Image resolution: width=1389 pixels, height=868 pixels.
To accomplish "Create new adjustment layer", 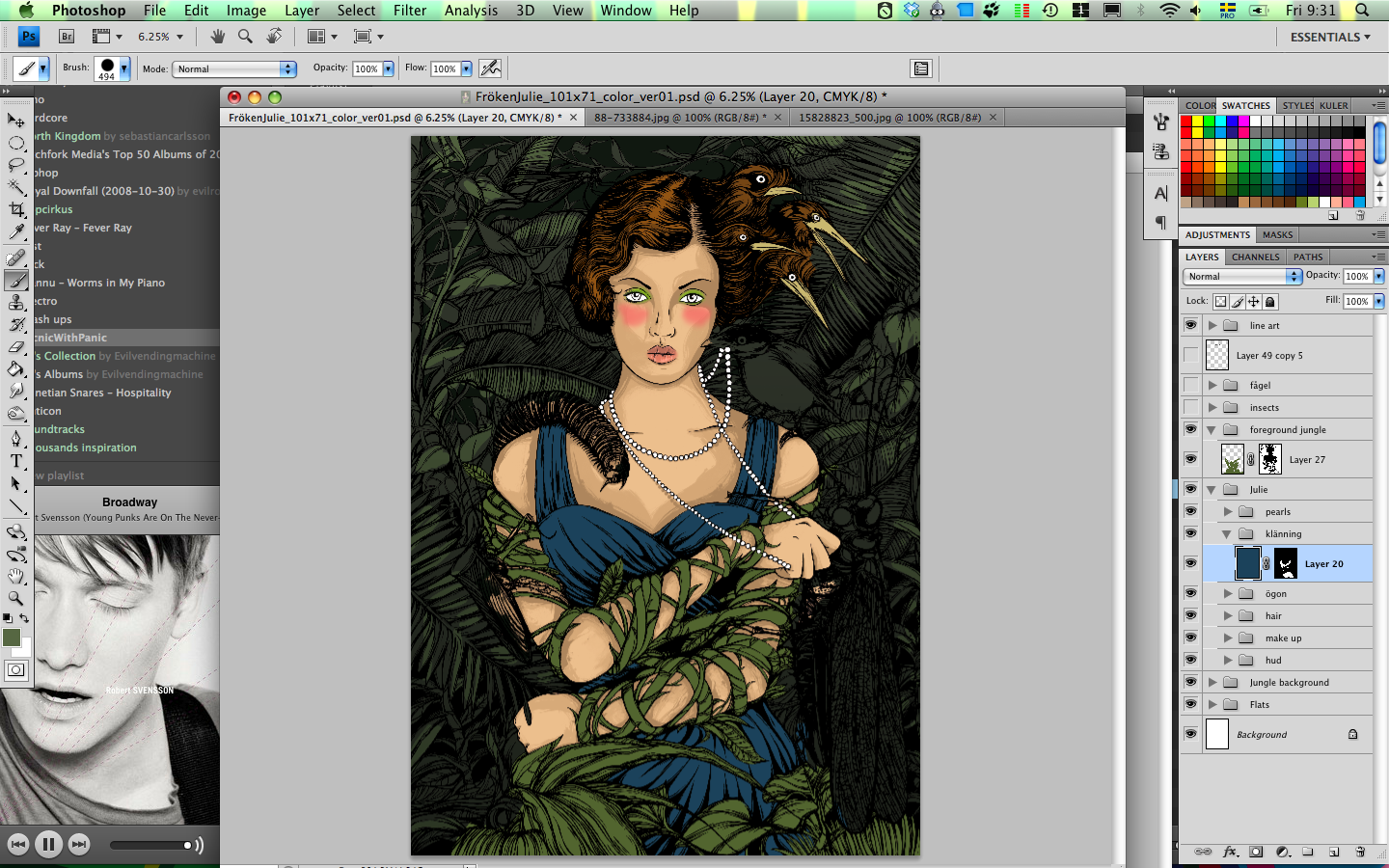I will tap(1282, 852).
